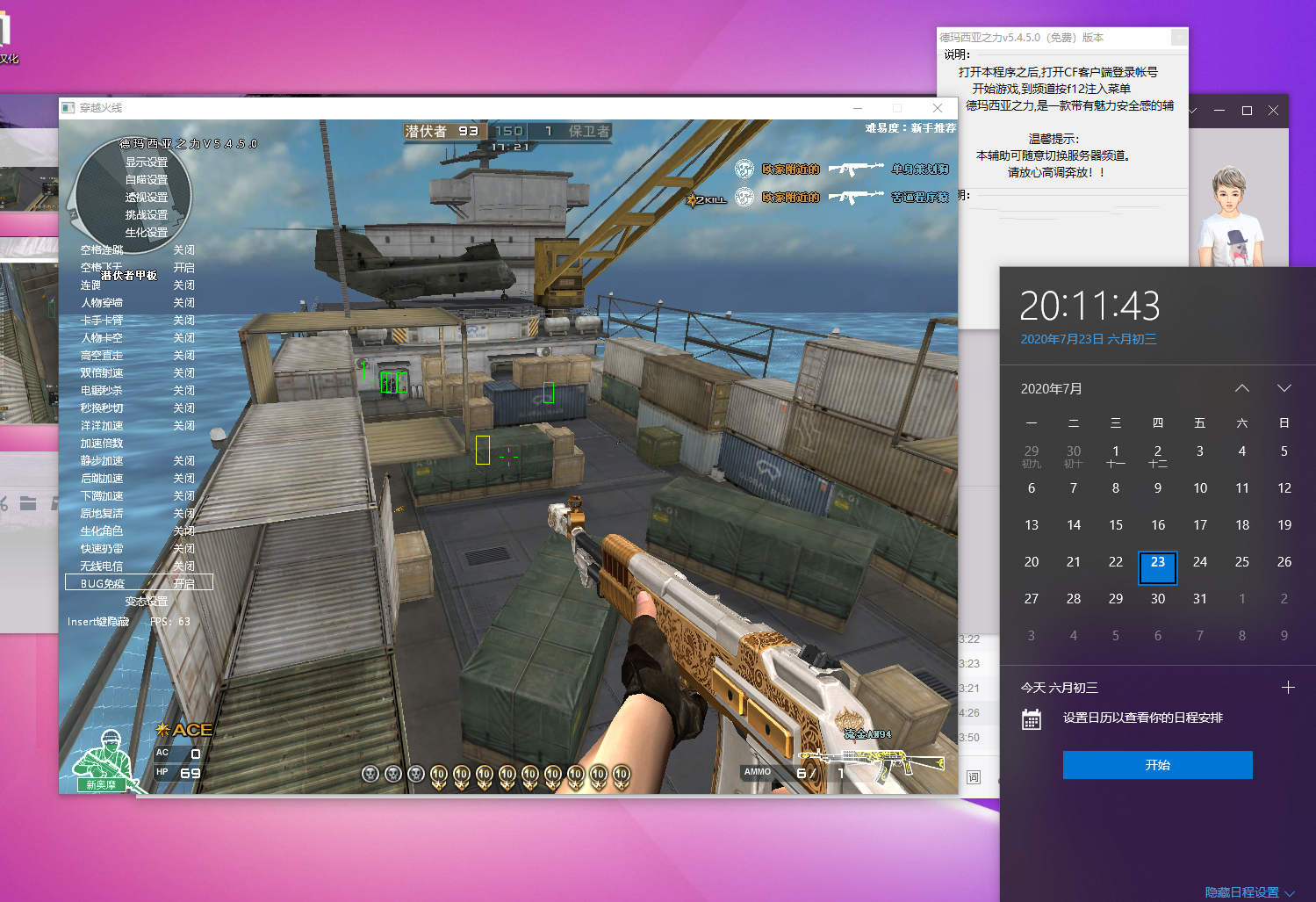Screen dimensions: 1316x902
Task: Click the skull icon in first kill-feed row
Action: (x=744, y=169)
